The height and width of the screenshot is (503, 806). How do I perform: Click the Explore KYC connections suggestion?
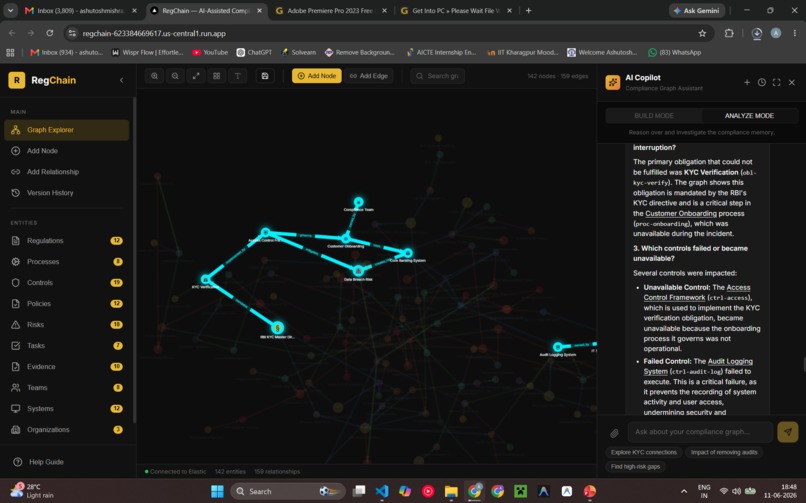click(x=644, y=453)
